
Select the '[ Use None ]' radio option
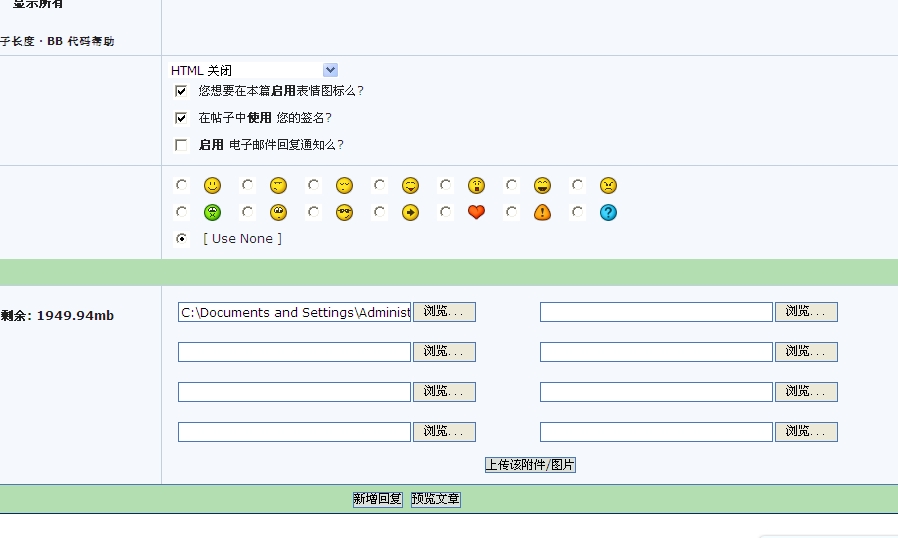[181, 239]
